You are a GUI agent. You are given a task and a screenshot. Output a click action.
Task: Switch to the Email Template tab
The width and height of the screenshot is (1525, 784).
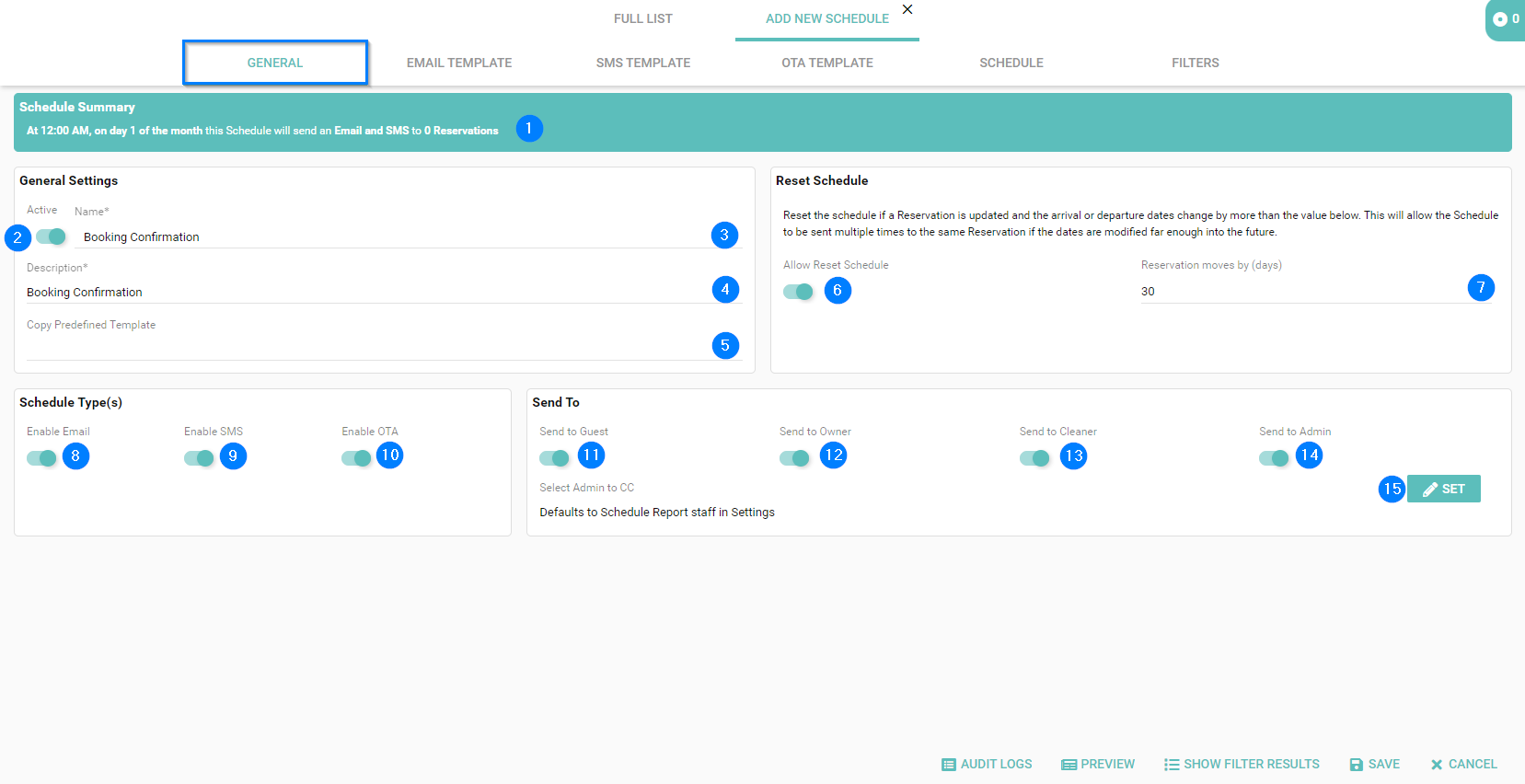click(459, 63)
